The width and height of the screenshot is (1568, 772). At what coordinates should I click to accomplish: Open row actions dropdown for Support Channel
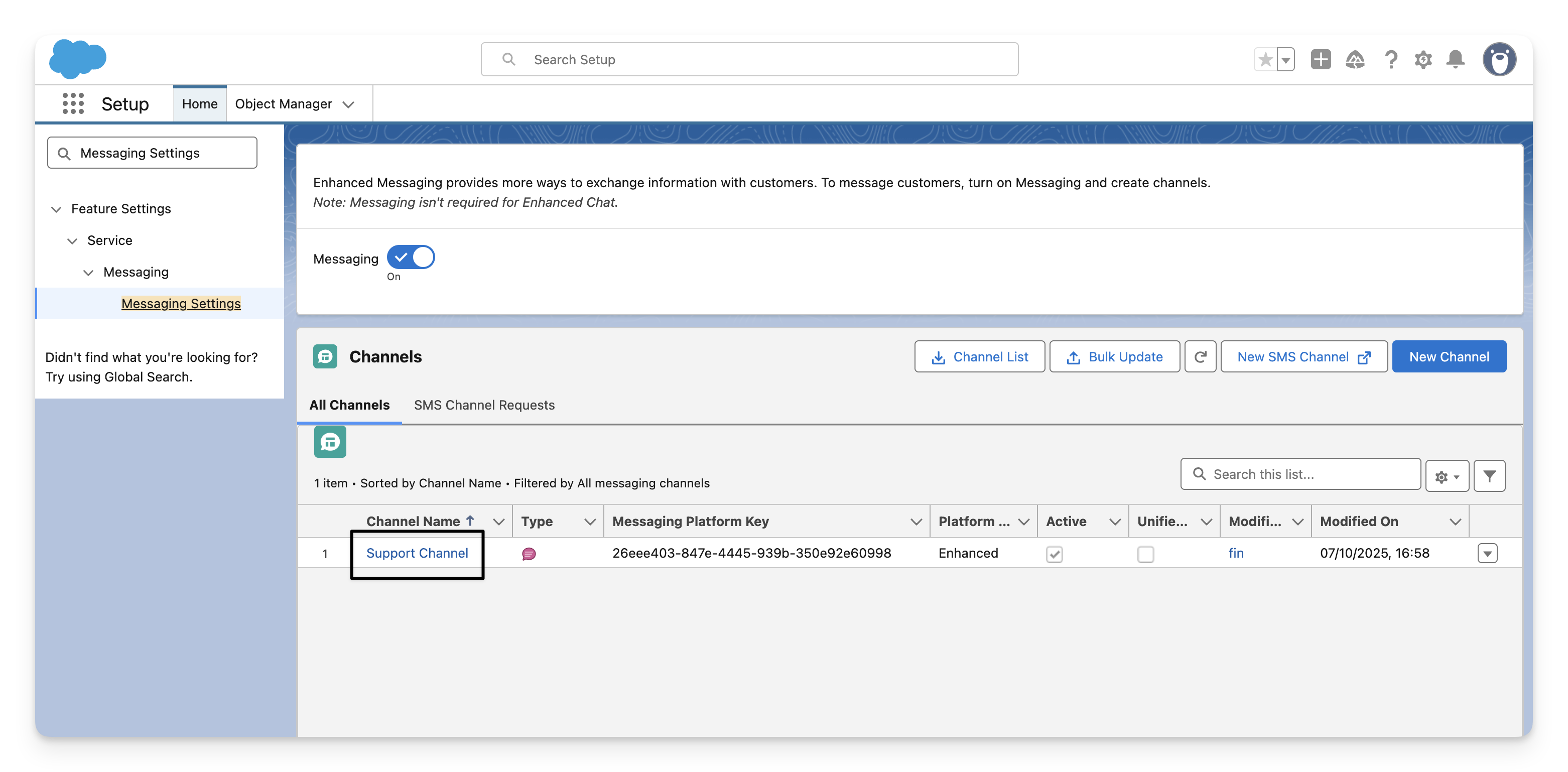point(1487,554)
